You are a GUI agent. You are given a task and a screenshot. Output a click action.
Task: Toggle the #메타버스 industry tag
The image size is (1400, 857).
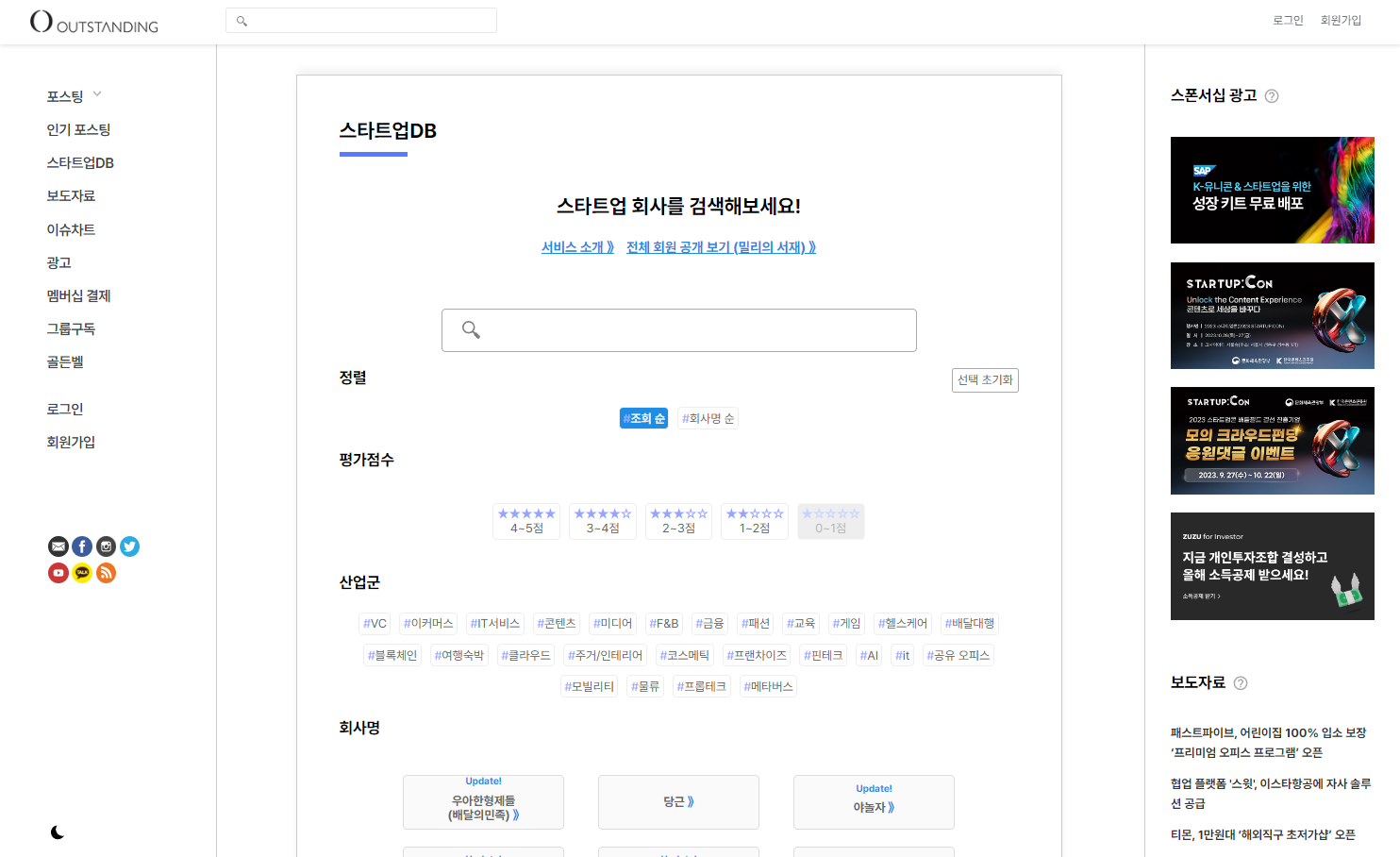coord(768,686)
